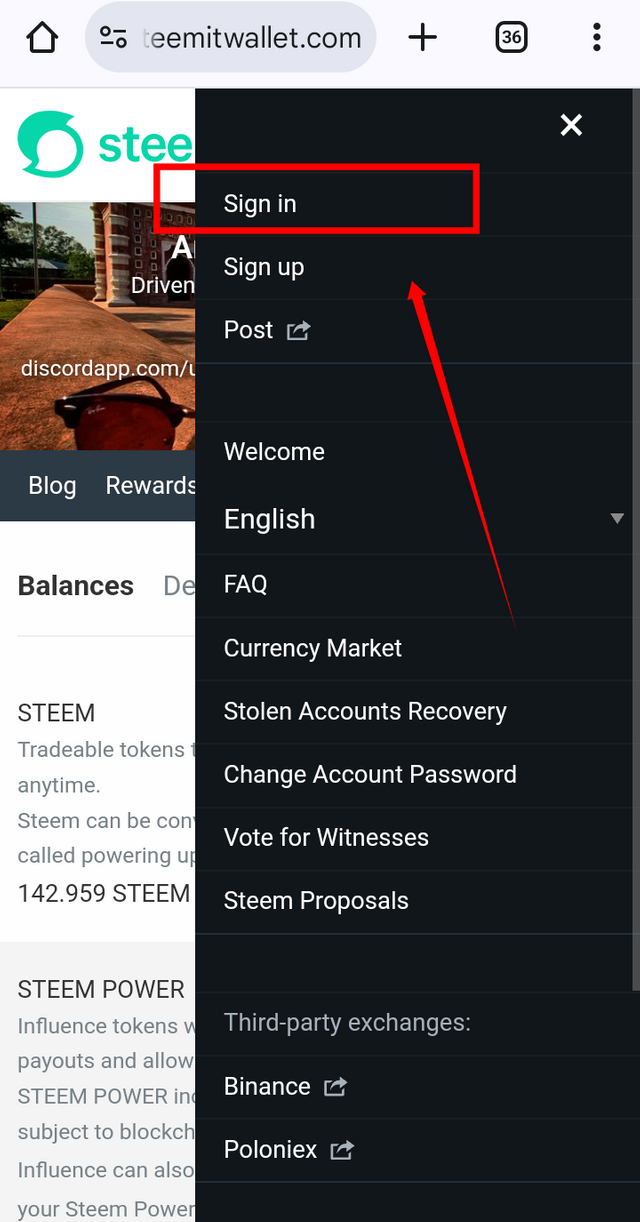Click external link icon beside Binance
The height and width of the screenshot is (1222, 640).
coord(335,1087)
